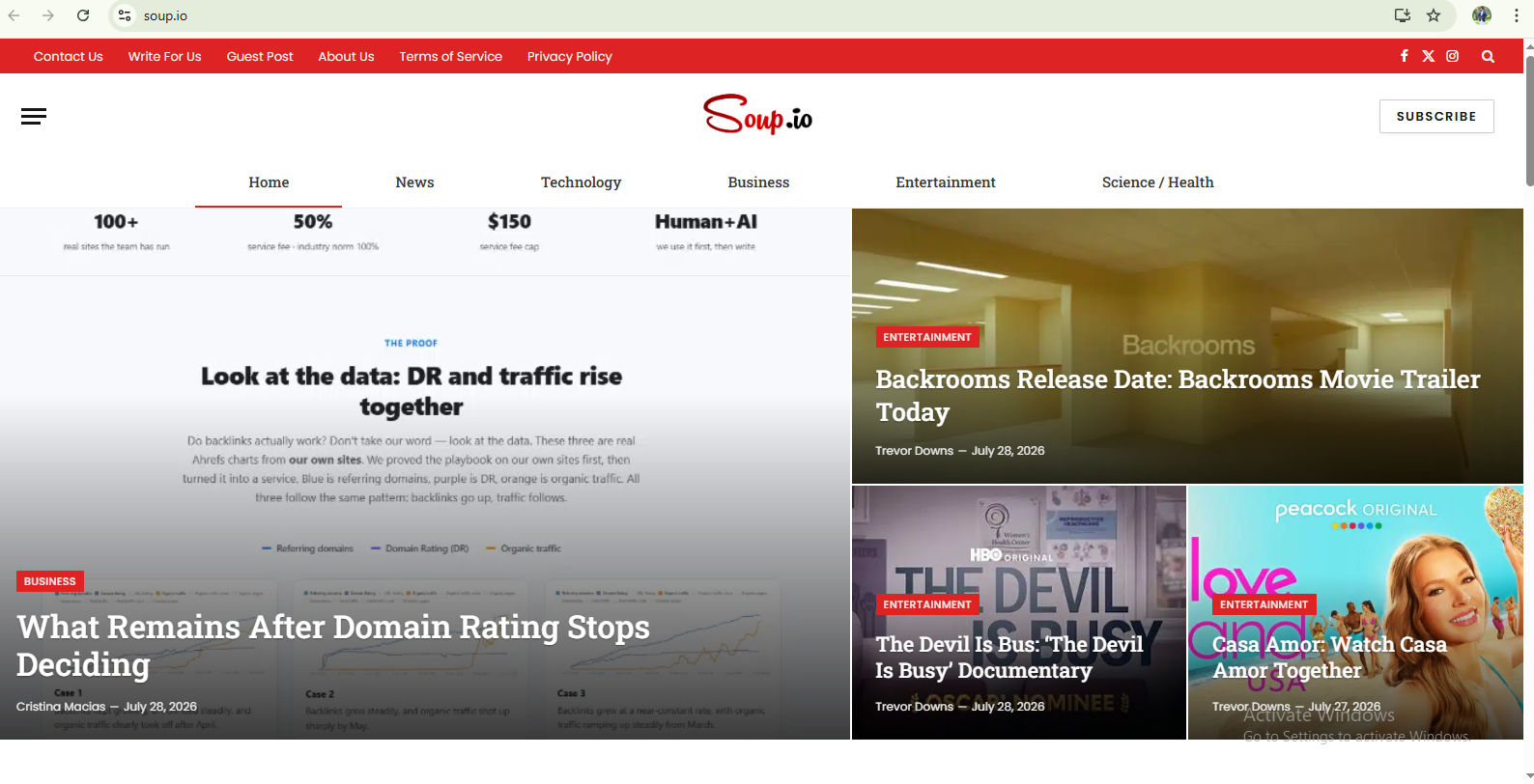Bookmark this page with the star icon
This screenshot has width=1534, height=784.
pos(1434,15)
